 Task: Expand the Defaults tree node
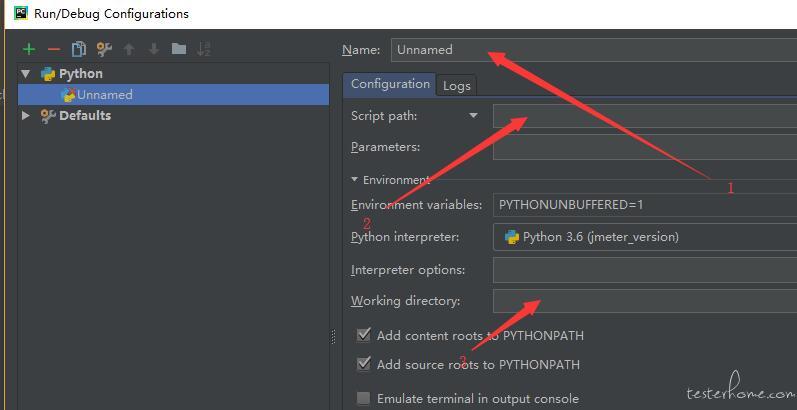pyautogui.click(x=25, y=116)
